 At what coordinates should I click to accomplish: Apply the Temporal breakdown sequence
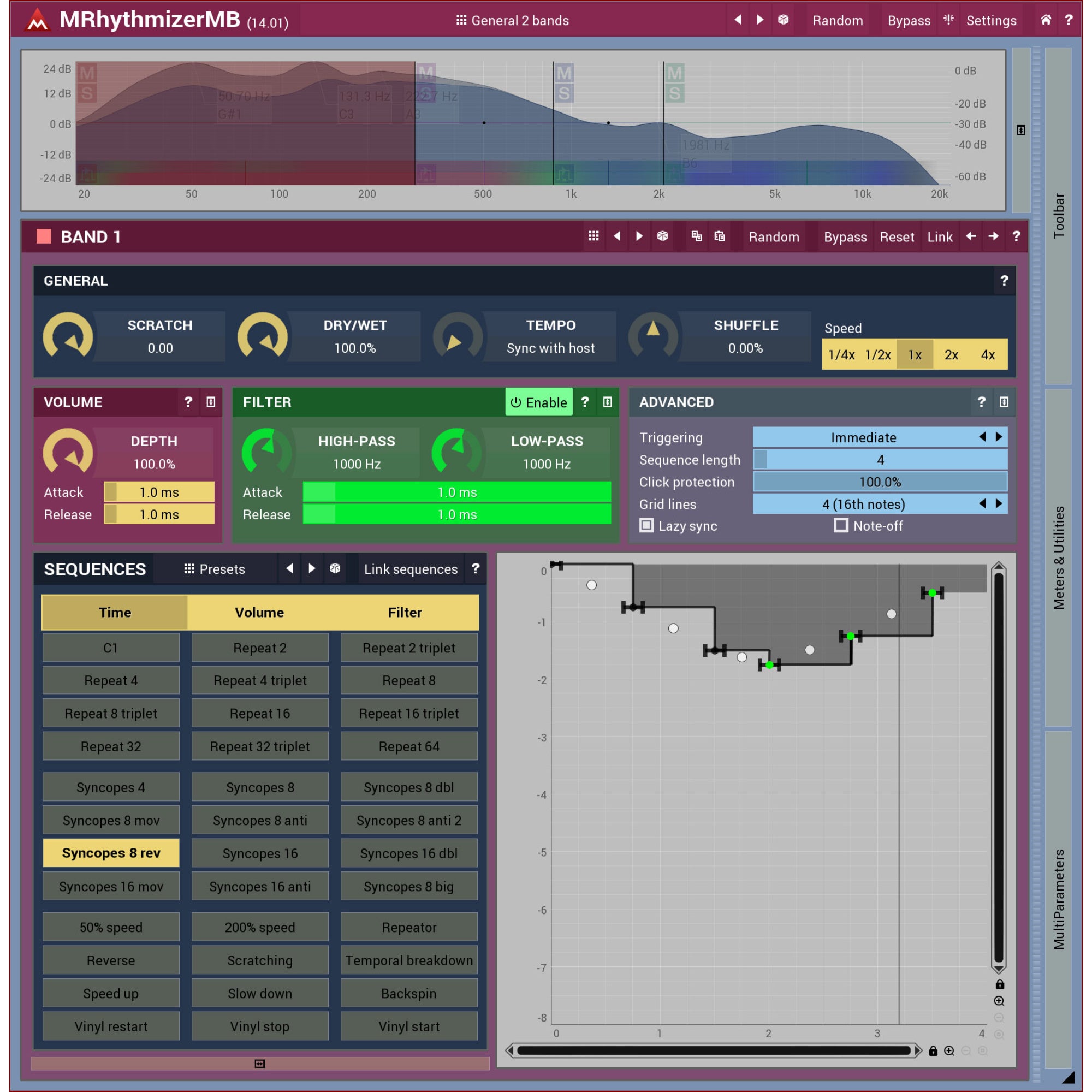(x=408, y=960)
